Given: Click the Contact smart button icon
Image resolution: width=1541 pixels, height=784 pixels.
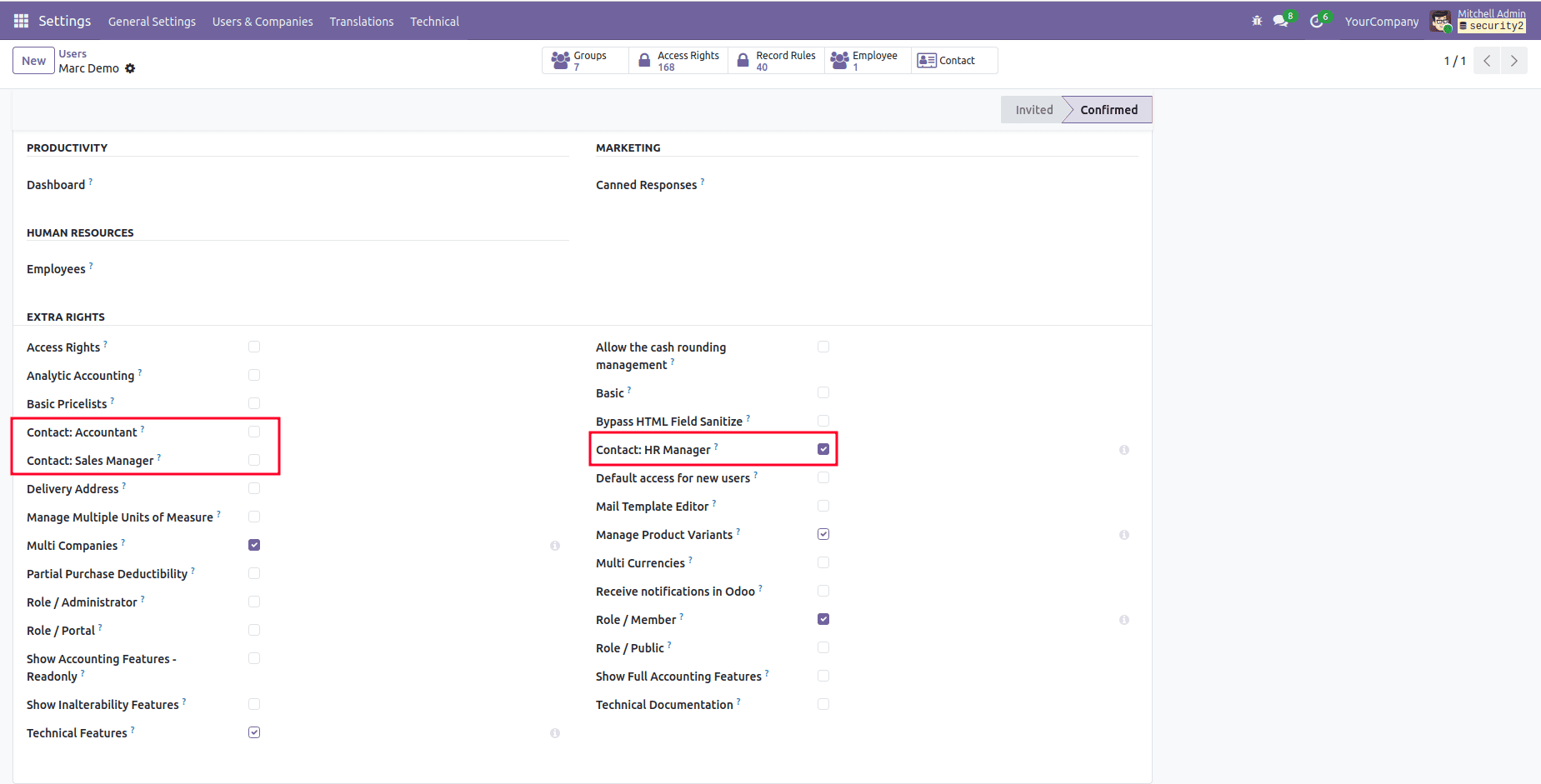Looking at the screenshot, I should 926,59.
